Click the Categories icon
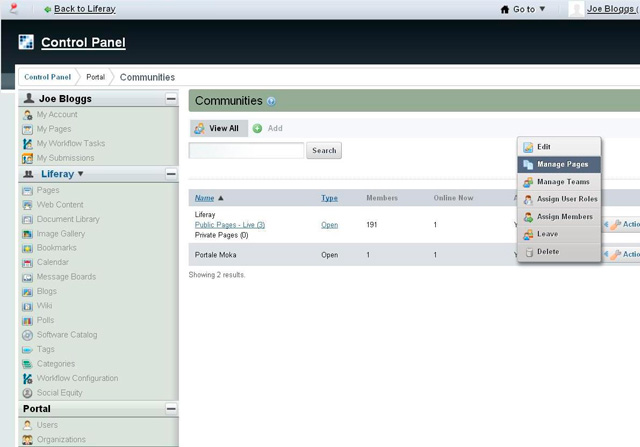This screenshot has height=447, width=640. pos(27,364)
